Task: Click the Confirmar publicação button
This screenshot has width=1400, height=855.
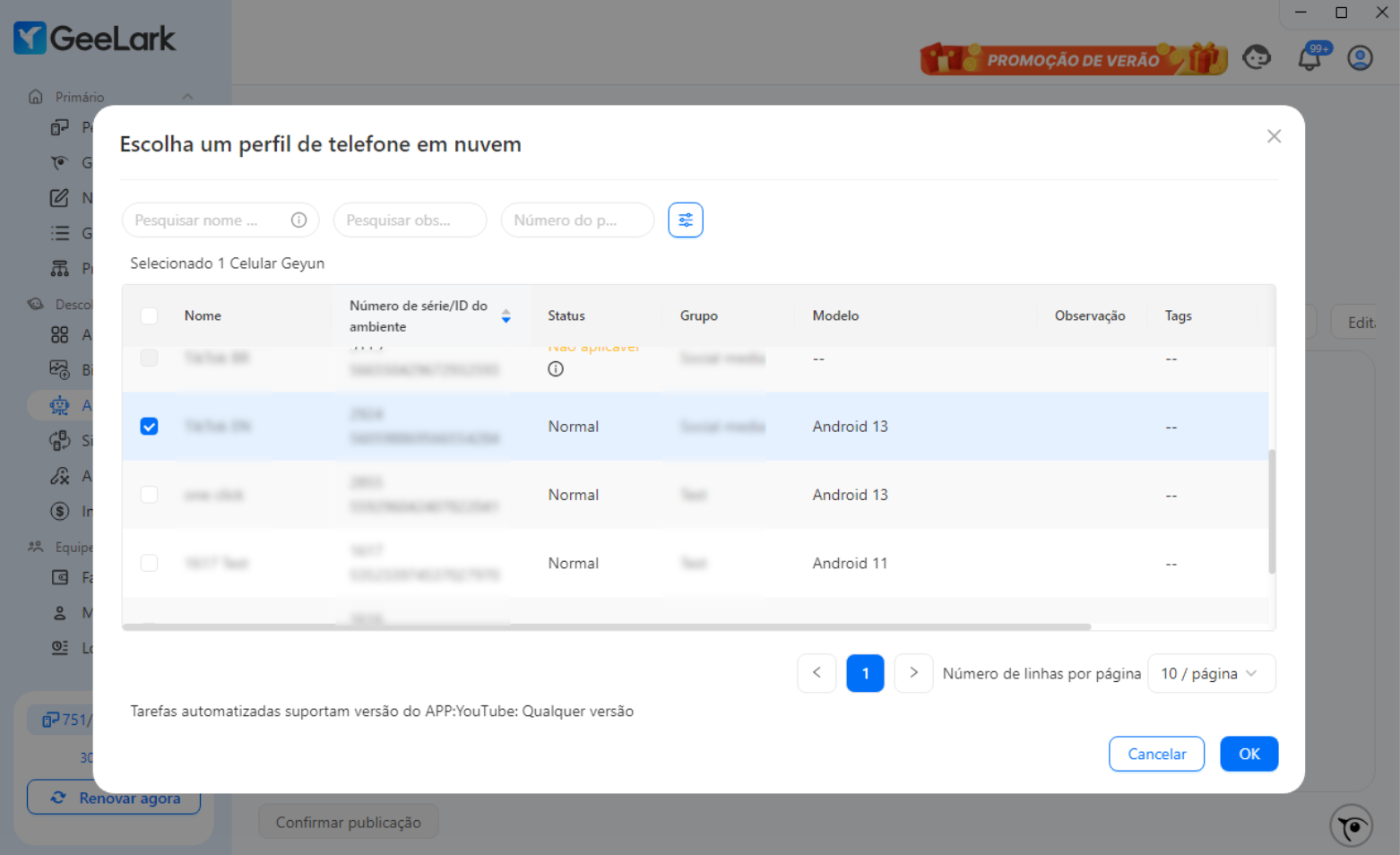Action: (x=349, y=822)
